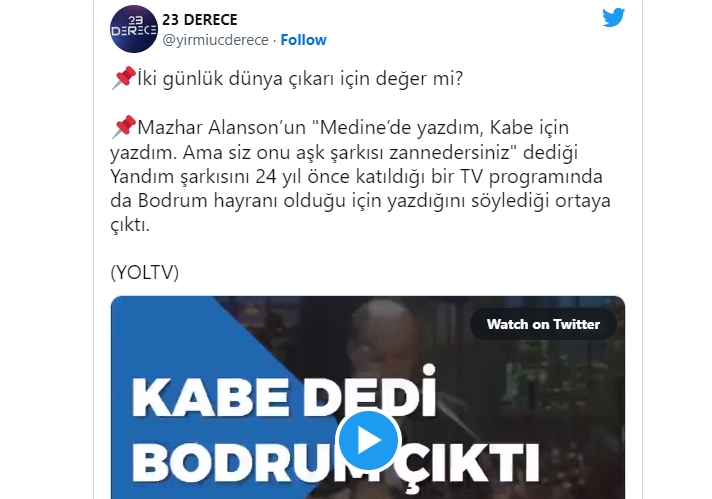Click the first pushpin emoji

tap(123, 78)
